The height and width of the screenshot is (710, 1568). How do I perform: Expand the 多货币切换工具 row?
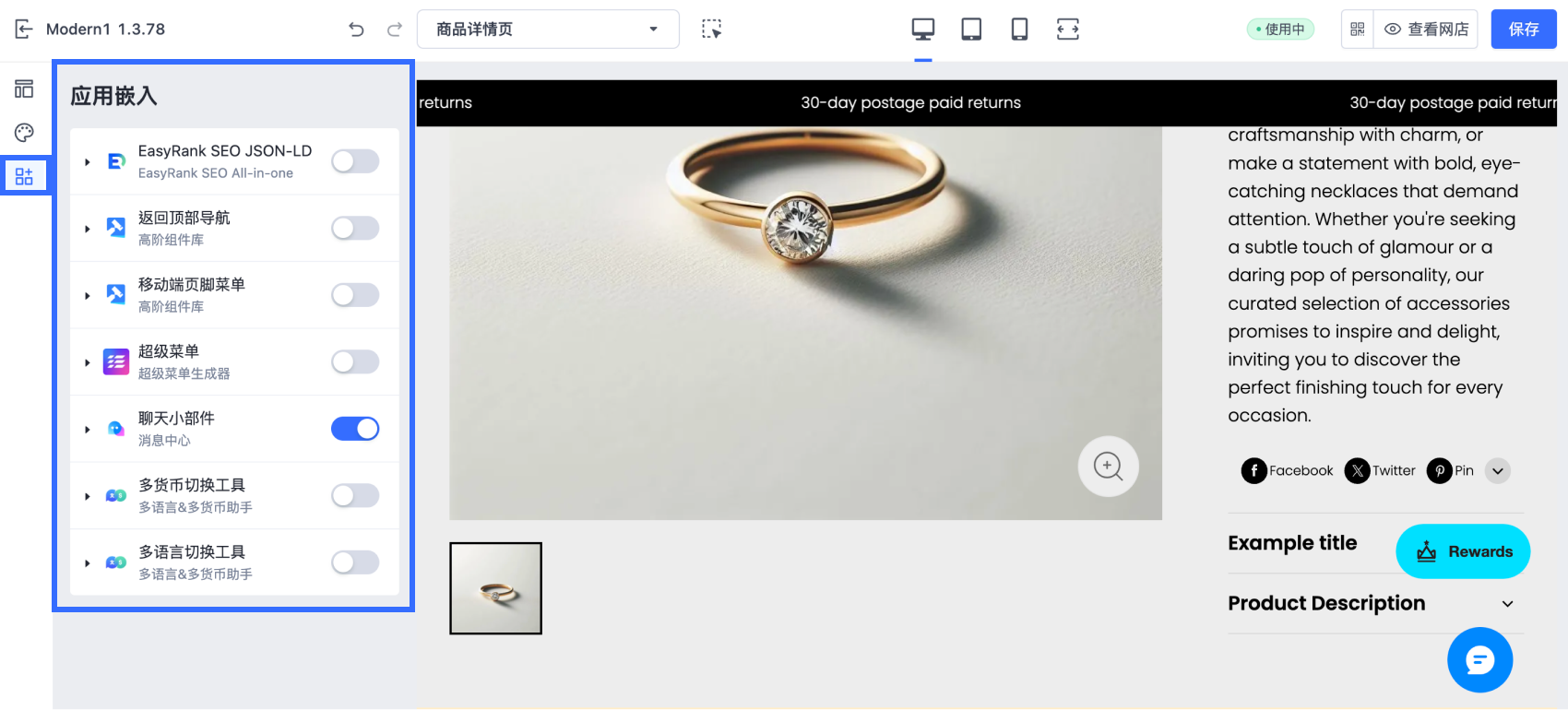(x=88, y=497)
